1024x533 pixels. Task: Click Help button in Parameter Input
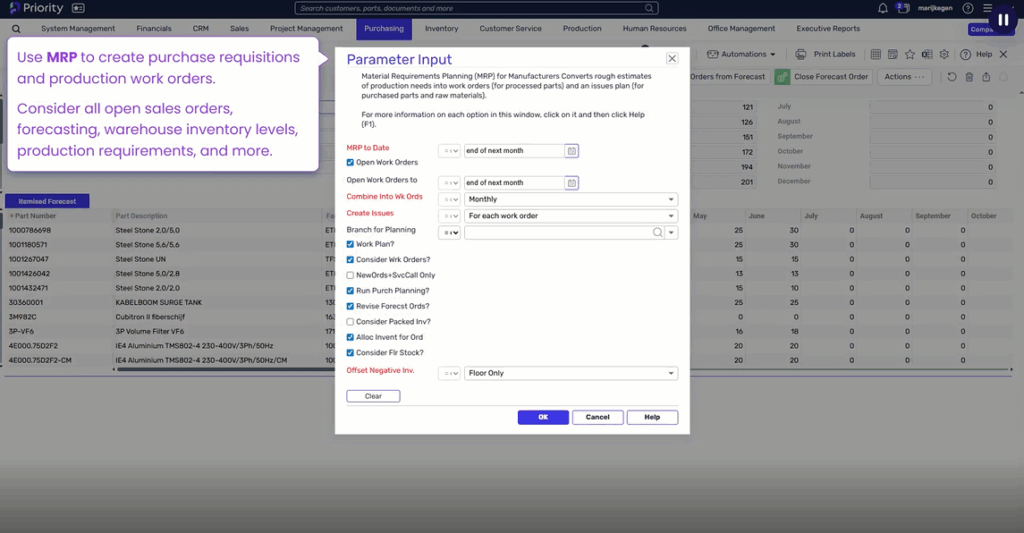pos(652,417)
